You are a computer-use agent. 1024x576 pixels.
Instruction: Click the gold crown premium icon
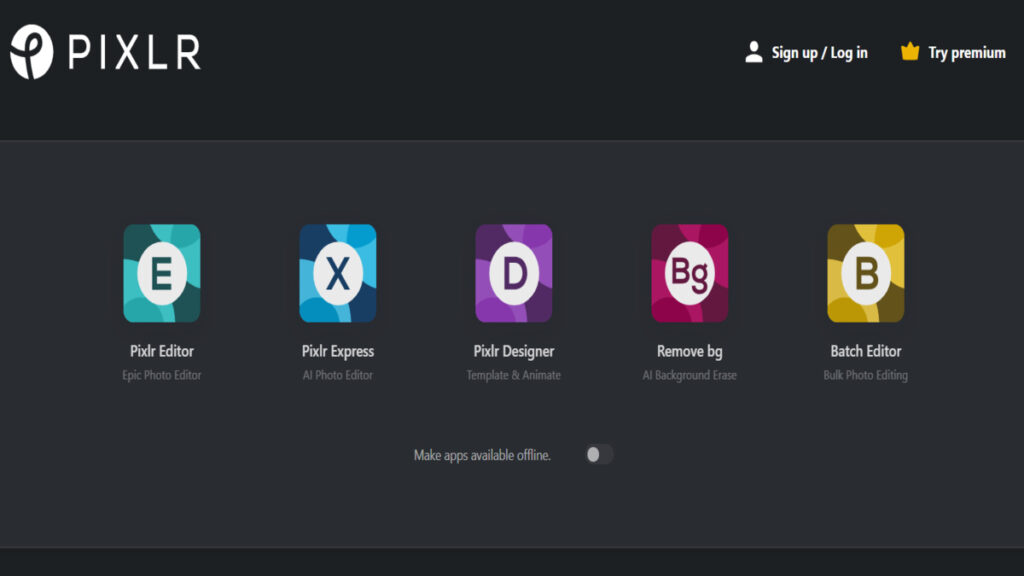pos(909,52)
